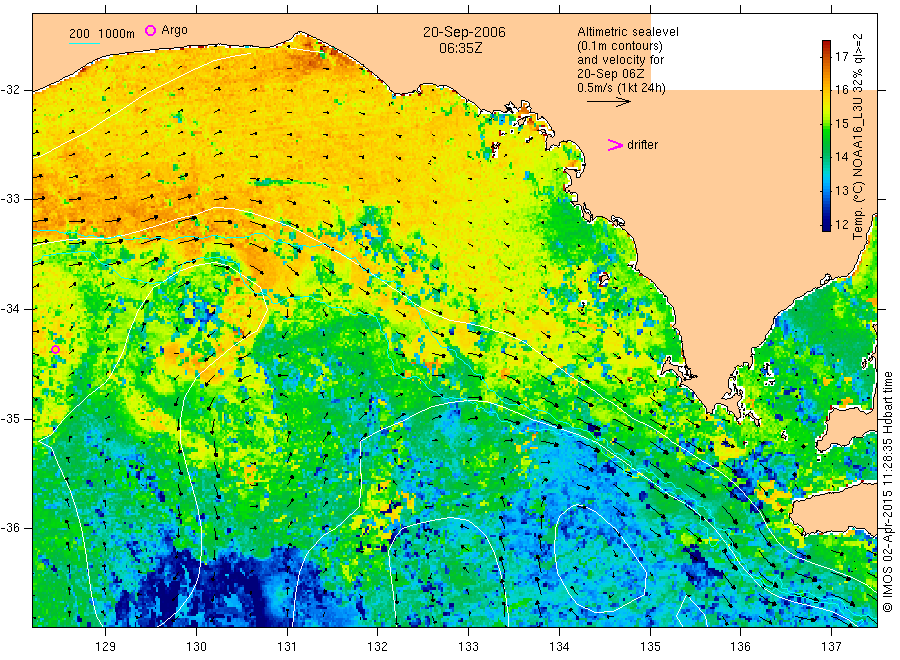Click the color bar value 12
The width and height of the screenshot is (900, 660).
[841, 224]
